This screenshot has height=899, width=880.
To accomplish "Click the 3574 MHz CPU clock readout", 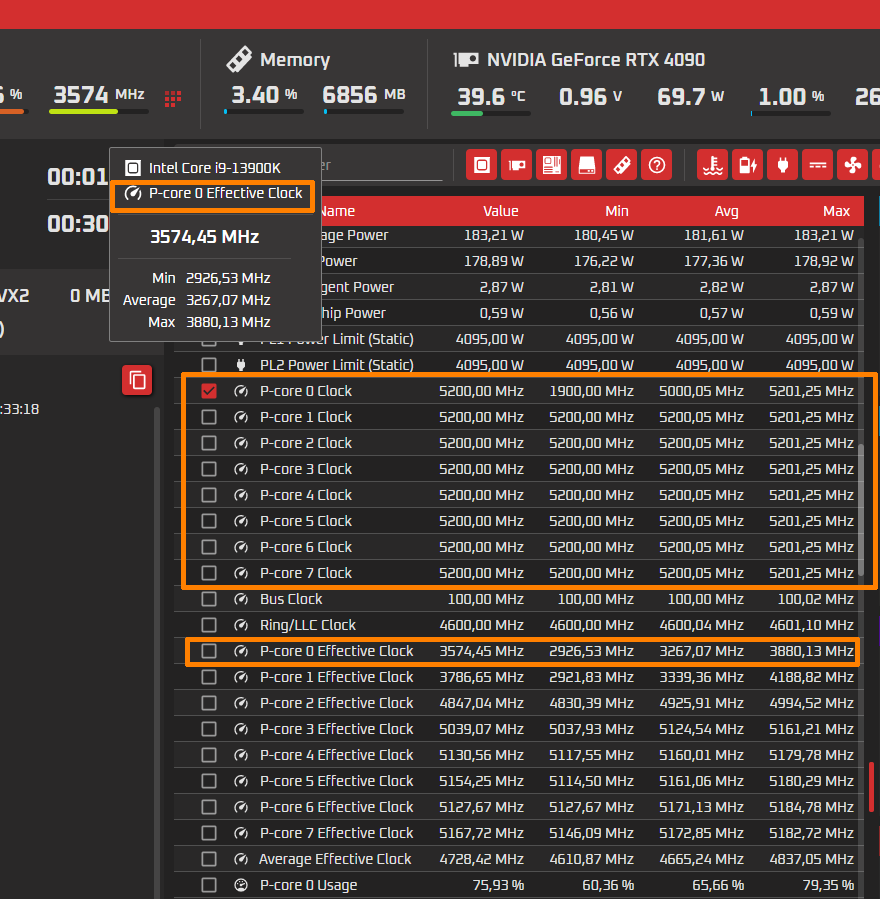I will [x=99, y=95].
